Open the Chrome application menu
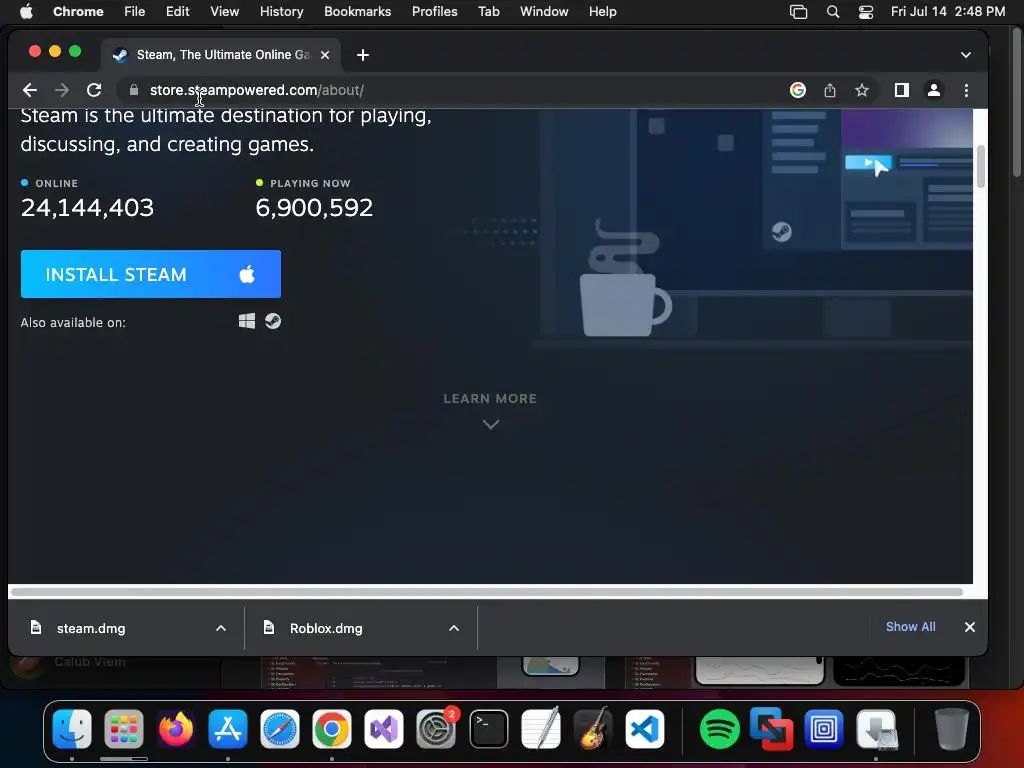Screen dimensions: 1024x768 coord(78,12)
